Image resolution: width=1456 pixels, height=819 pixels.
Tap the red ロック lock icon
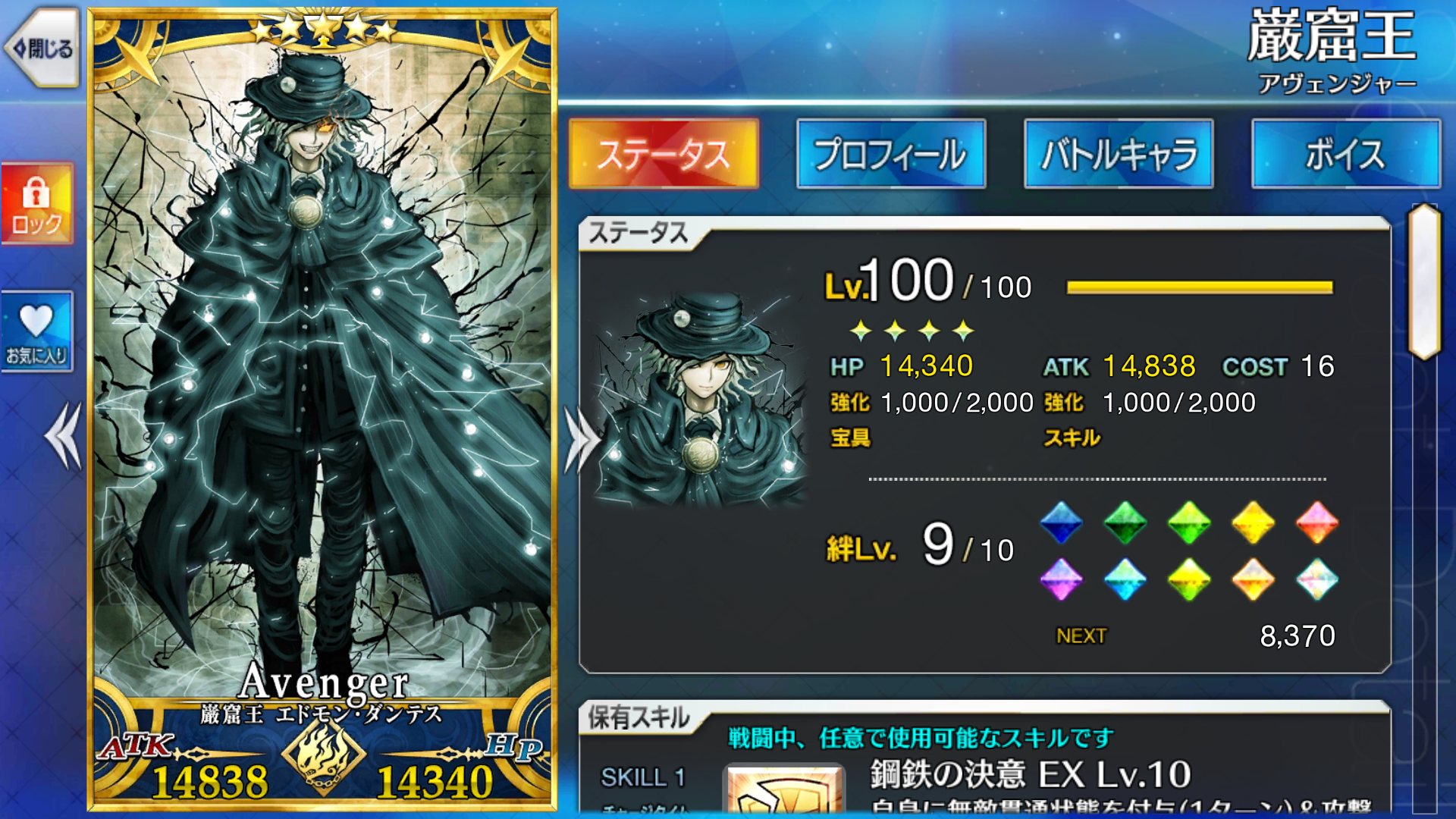36,203
